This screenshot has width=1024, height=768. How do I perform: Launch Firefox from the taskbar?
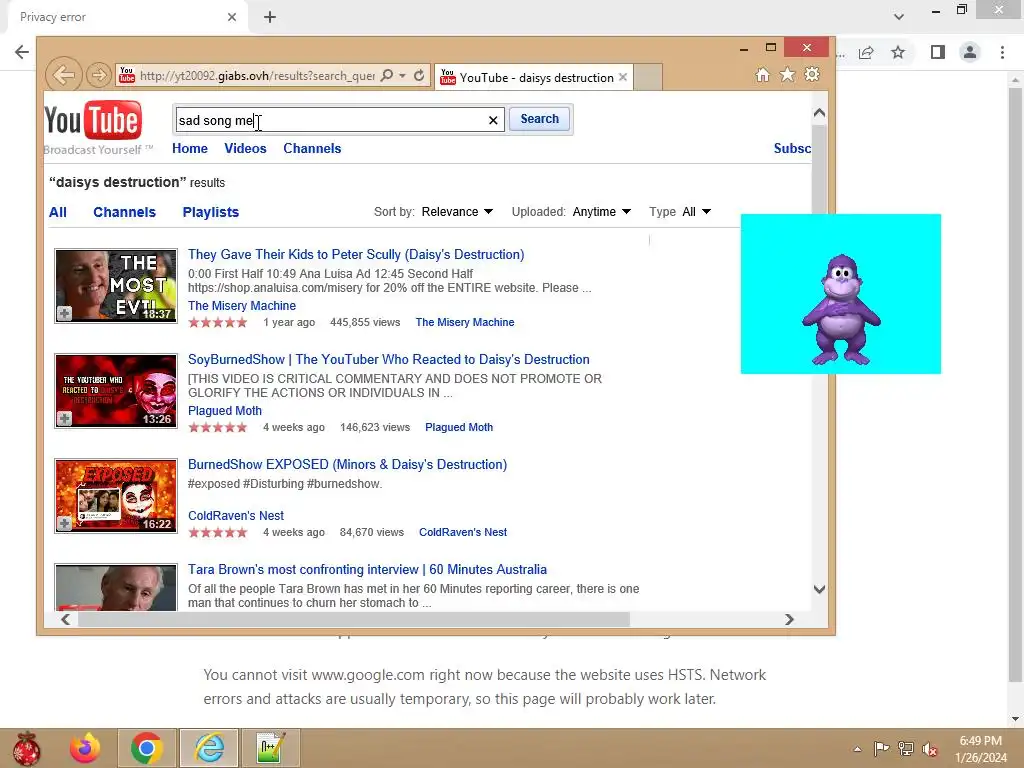[x=85, y=748]
